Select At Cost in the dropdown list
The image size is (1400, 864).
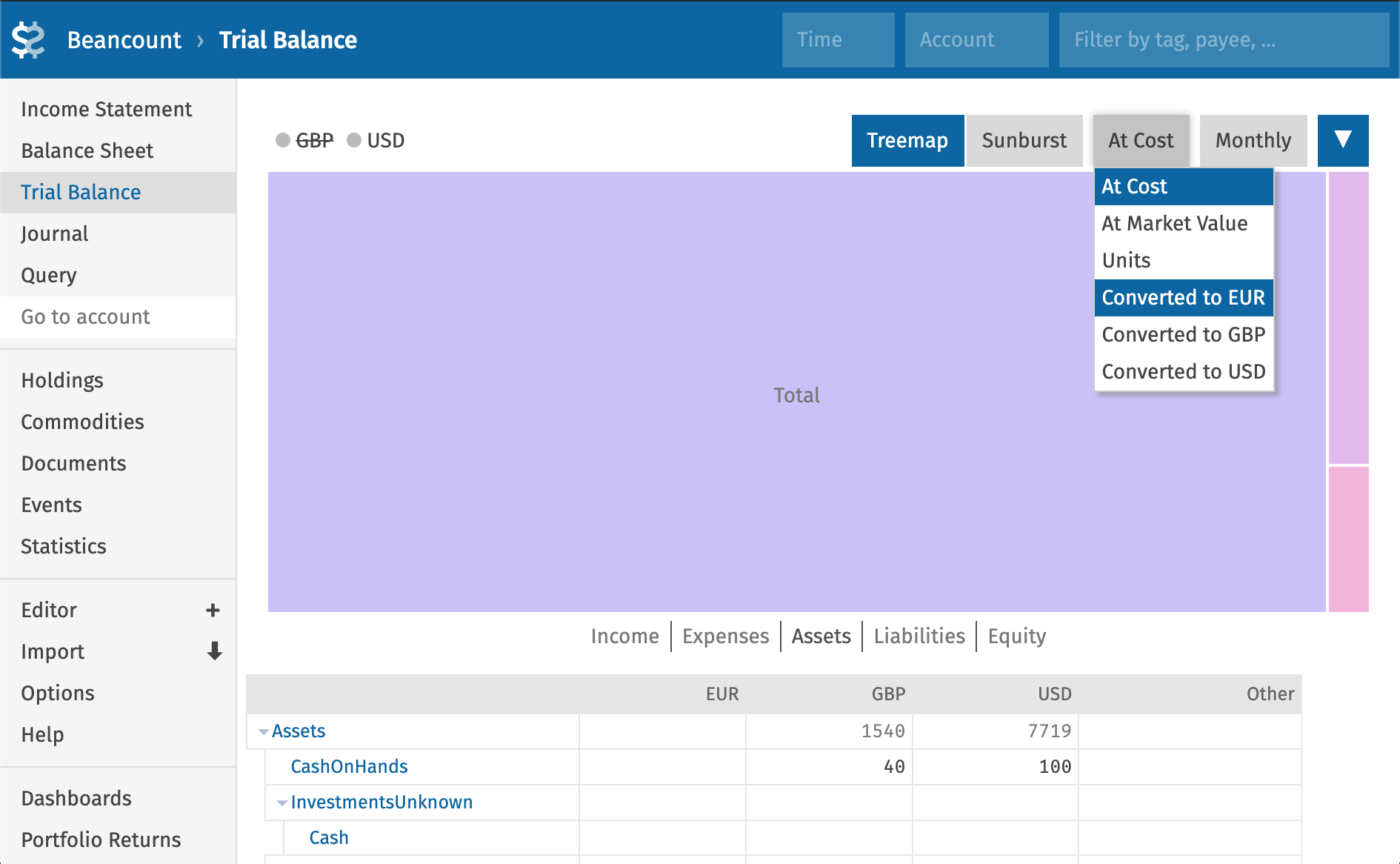1184,187
